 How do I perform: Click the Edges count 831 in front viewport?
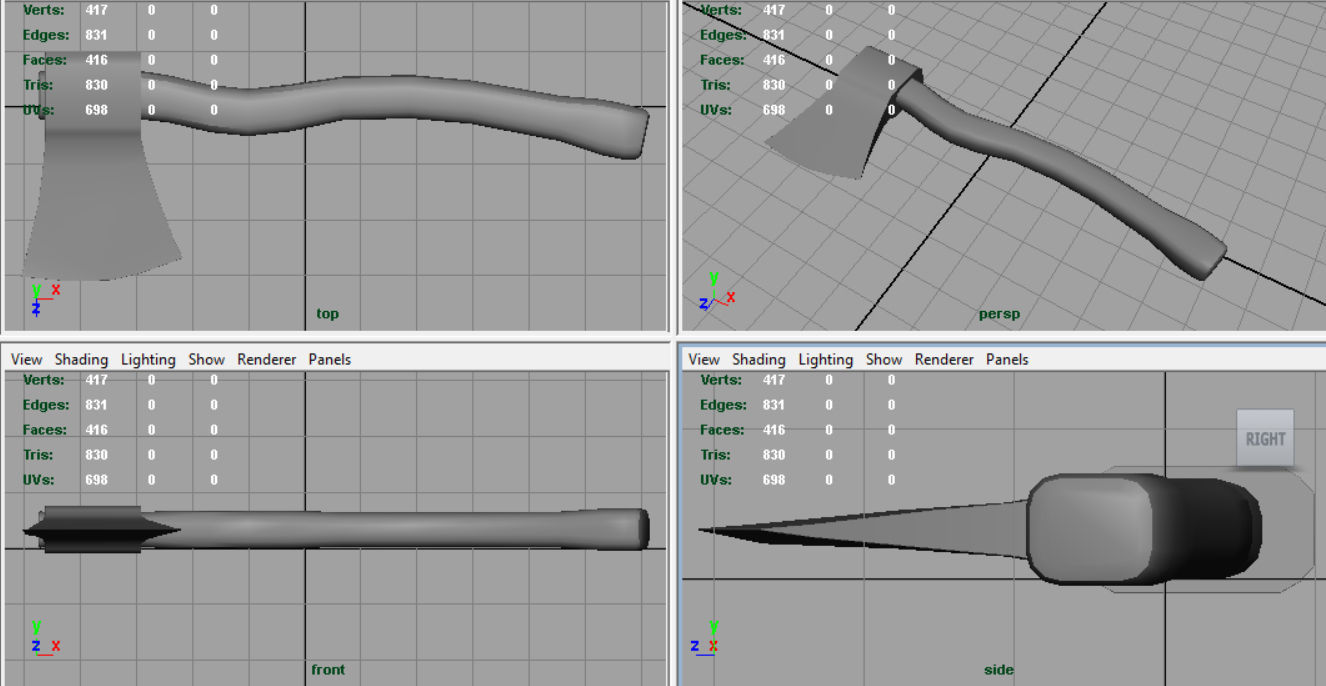[x=96, y=405]
